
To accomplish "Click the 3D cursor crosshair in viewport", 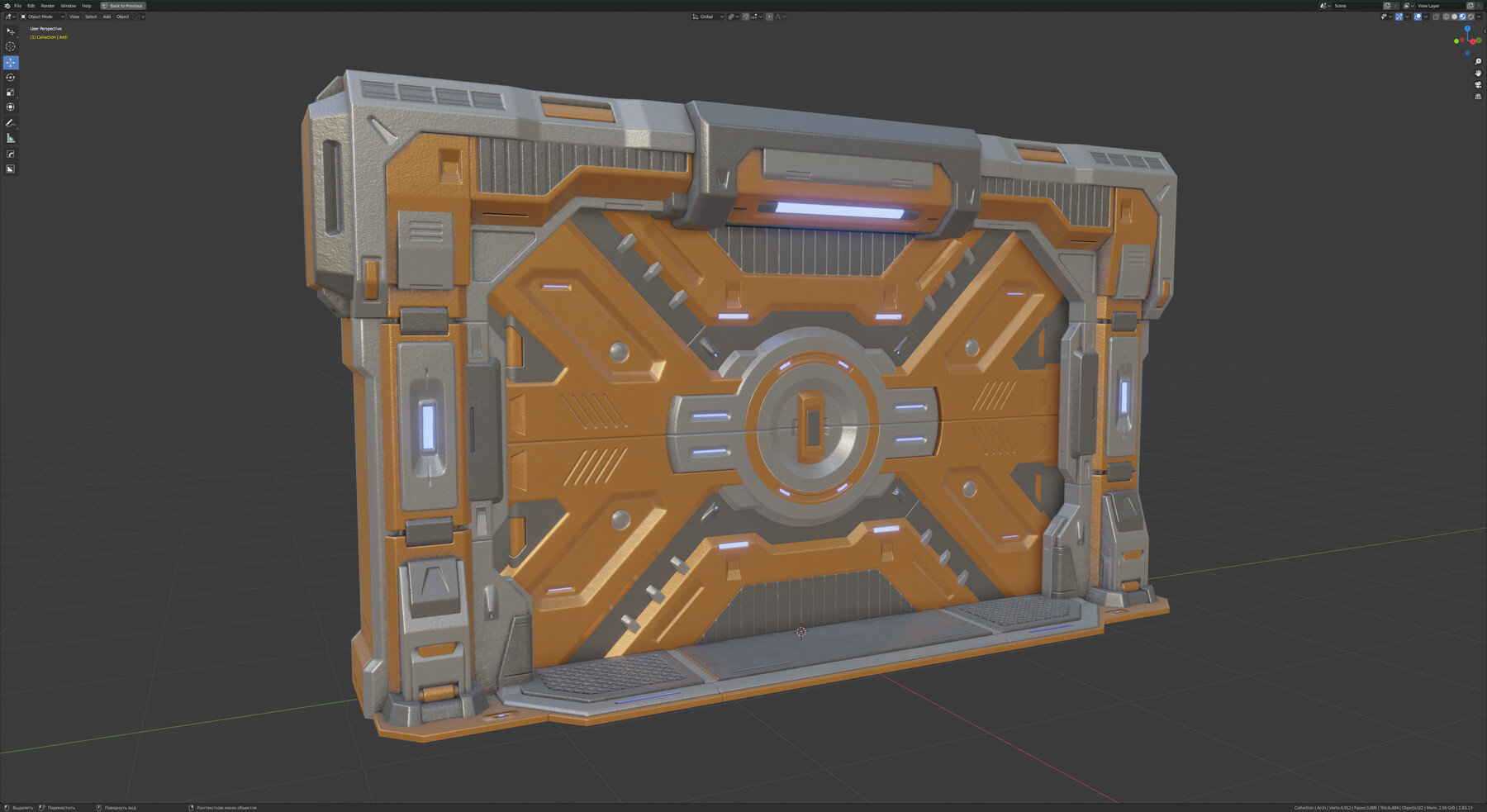I will [801, 632].
